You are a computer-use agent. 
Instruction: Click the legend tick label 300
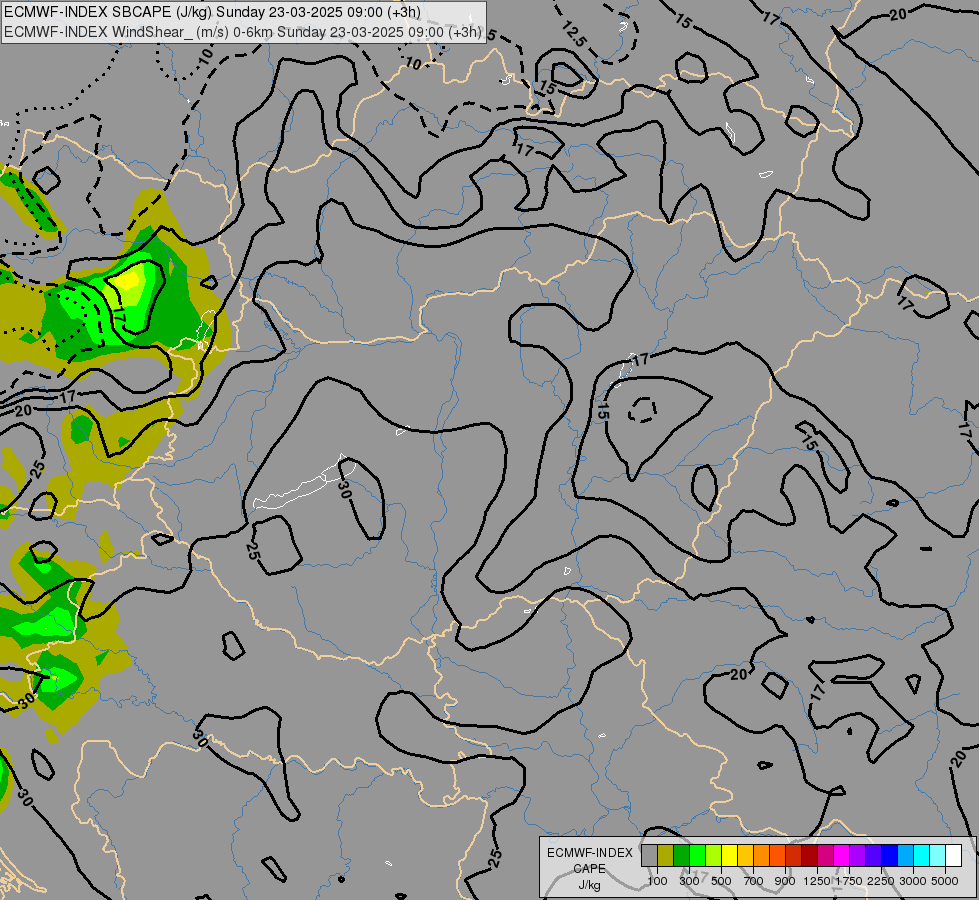(x=689, y=881)
